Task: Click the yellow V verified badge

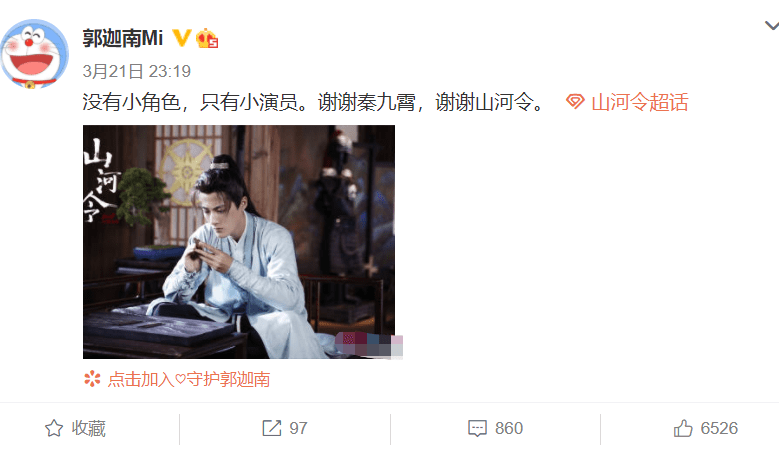Action: pyautogui.click(x=181, y=38)
